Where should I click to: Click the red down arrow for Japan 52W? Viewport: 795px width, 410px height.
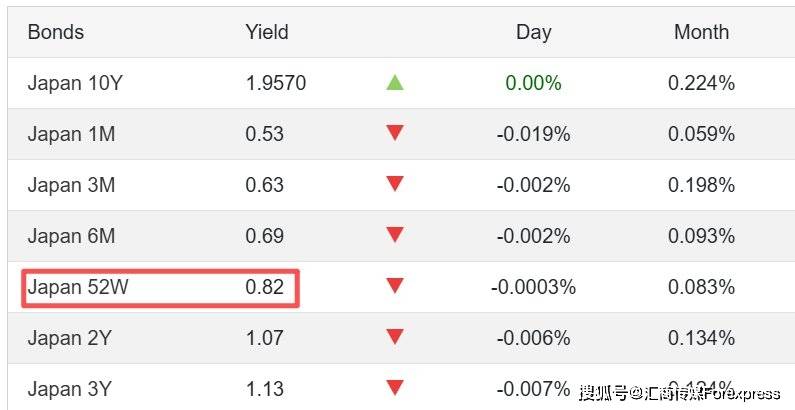(x=395, y=286)
